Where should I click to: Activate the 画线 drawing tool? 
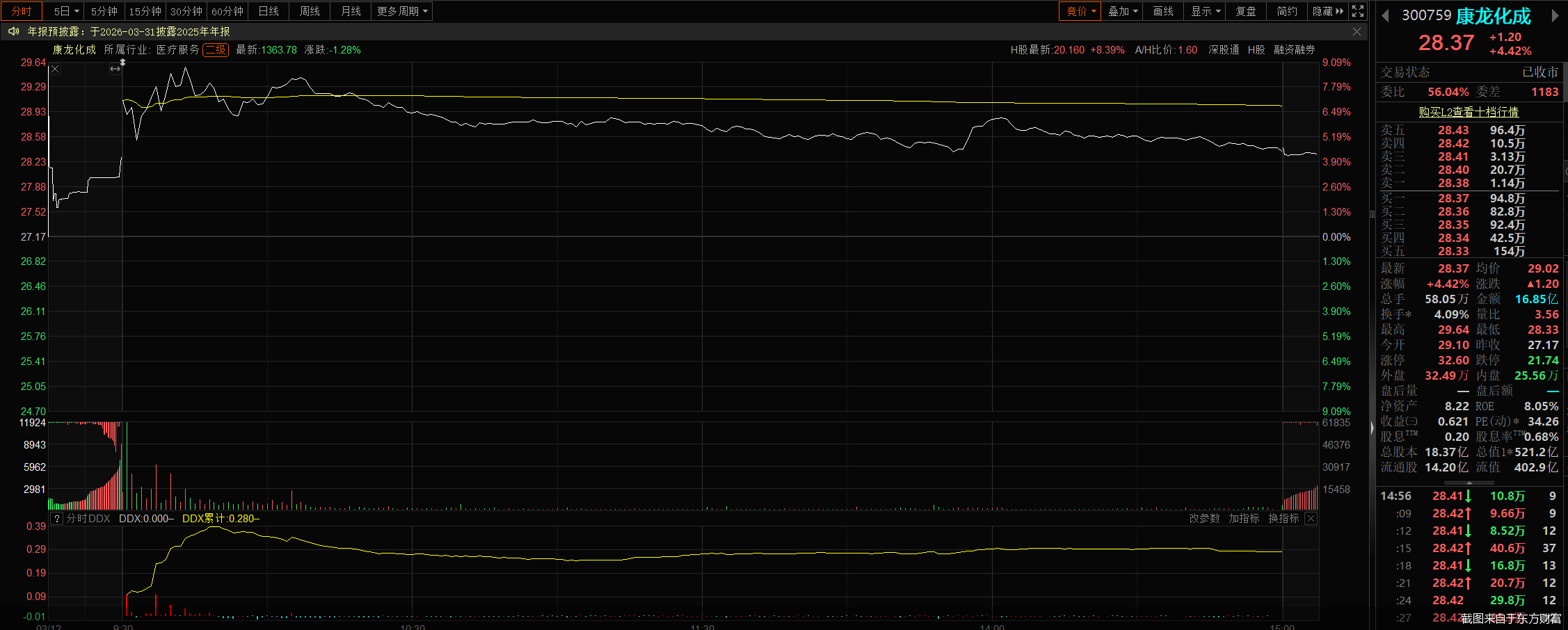point(1163,11)
